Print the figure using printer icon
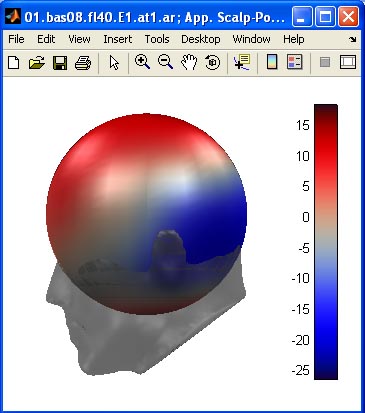365x413 pixels. coord(83,62)
